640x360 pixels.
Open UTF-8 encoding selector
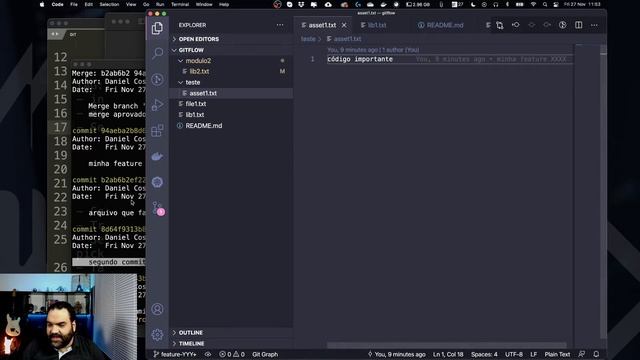click(x=514, y=354)
